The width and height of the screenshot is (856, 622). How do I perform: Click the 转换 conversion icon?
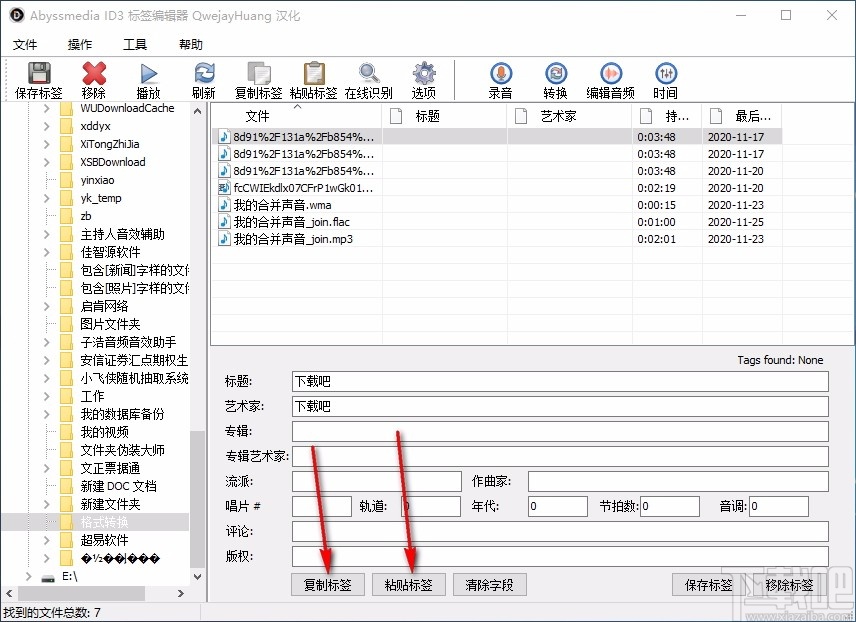coord(555,74)
